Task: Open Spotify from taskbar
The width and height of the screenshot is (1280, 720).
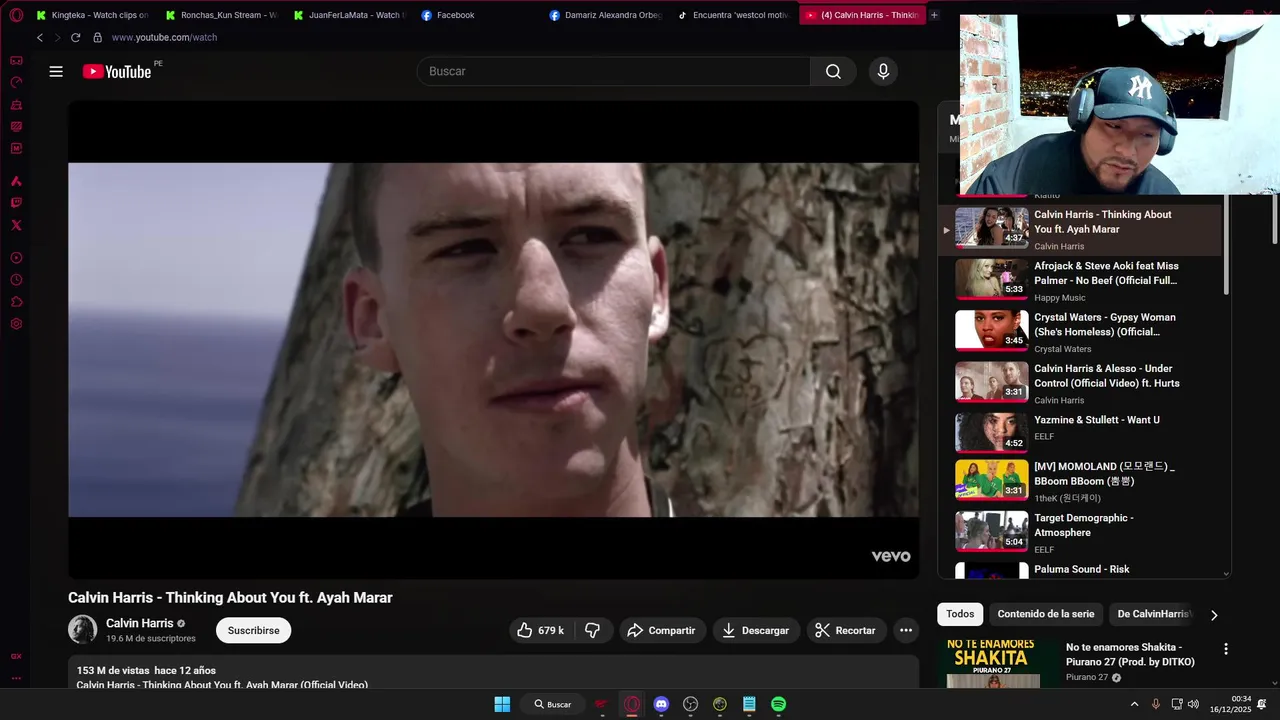Action: coord(778,704)
